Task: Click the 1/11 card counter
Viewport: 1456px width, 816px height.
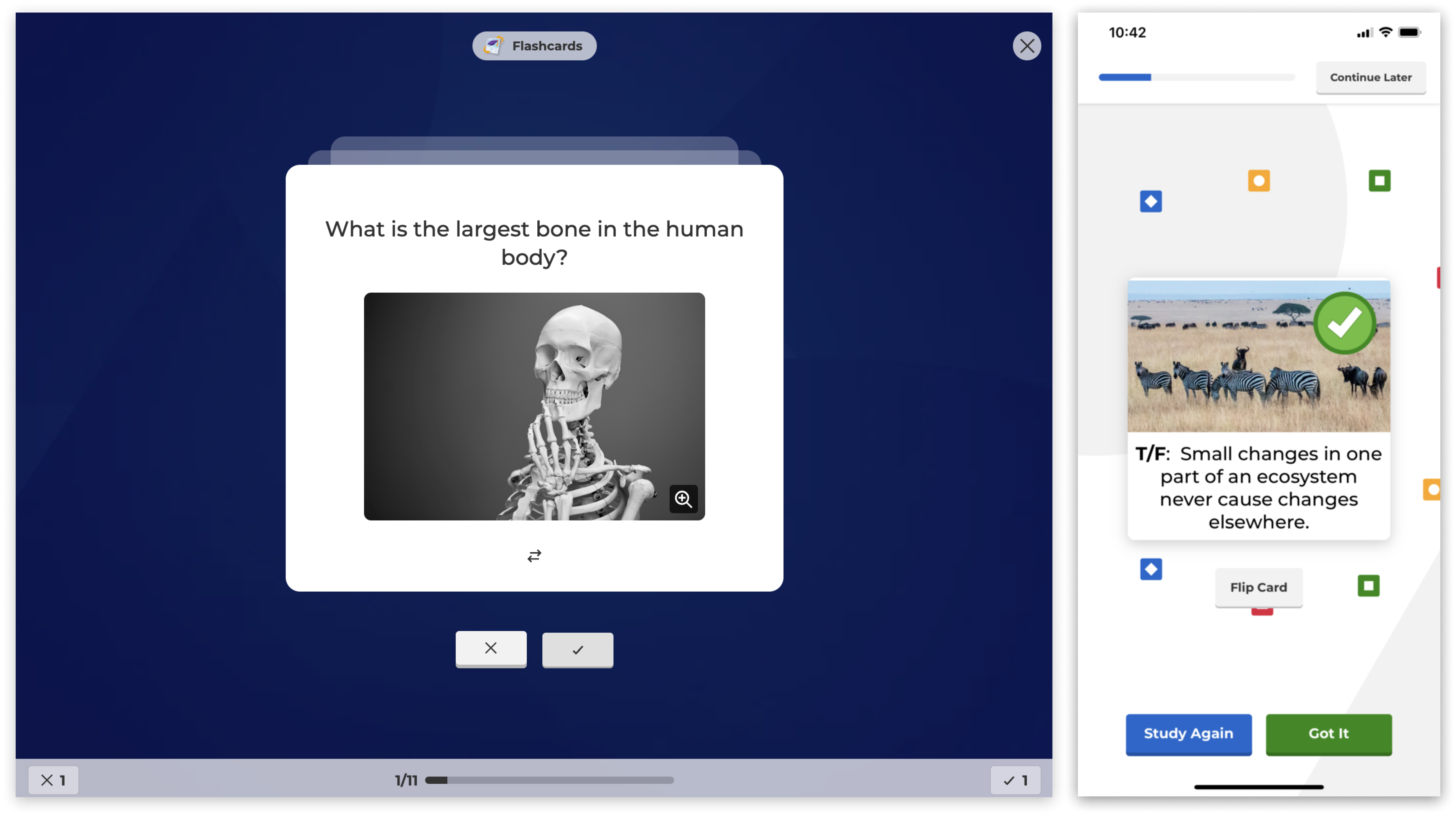Action: pos(406,780)
